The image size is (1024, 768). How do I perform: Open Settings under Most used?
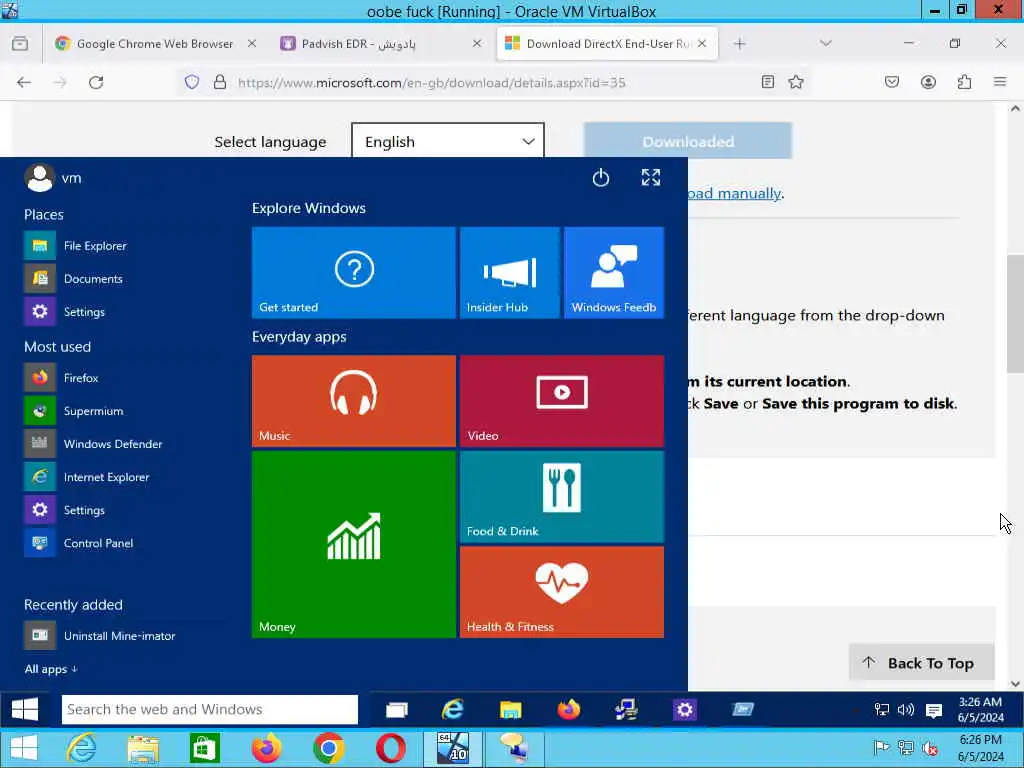(x=65, y=510)
